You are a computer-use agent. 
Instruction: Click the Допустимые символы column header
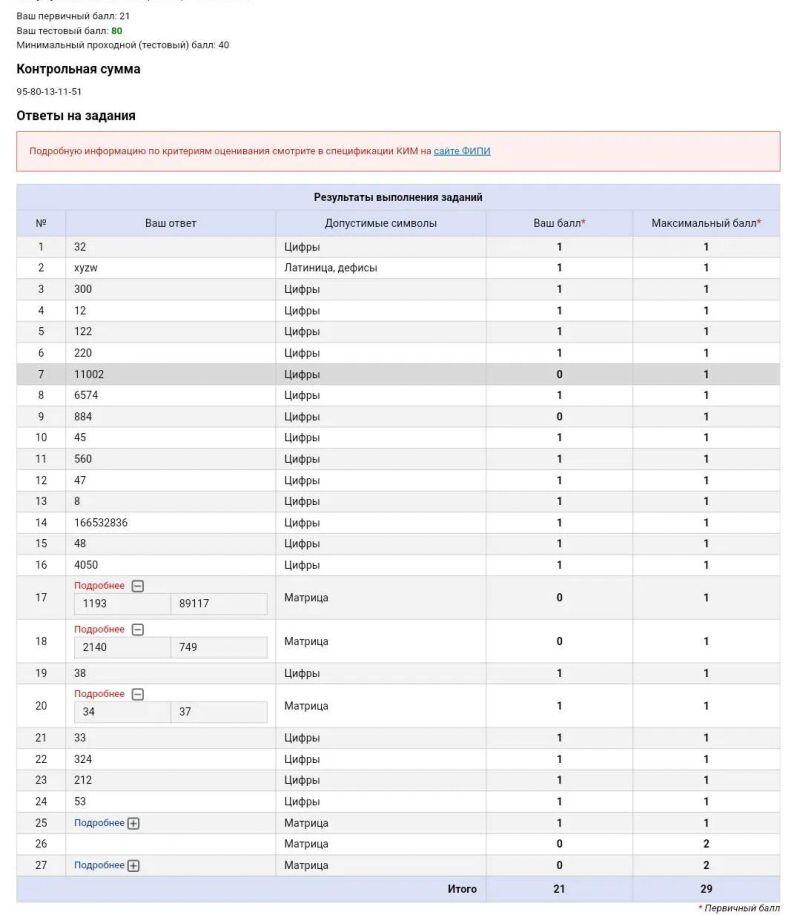click(381, 223)
